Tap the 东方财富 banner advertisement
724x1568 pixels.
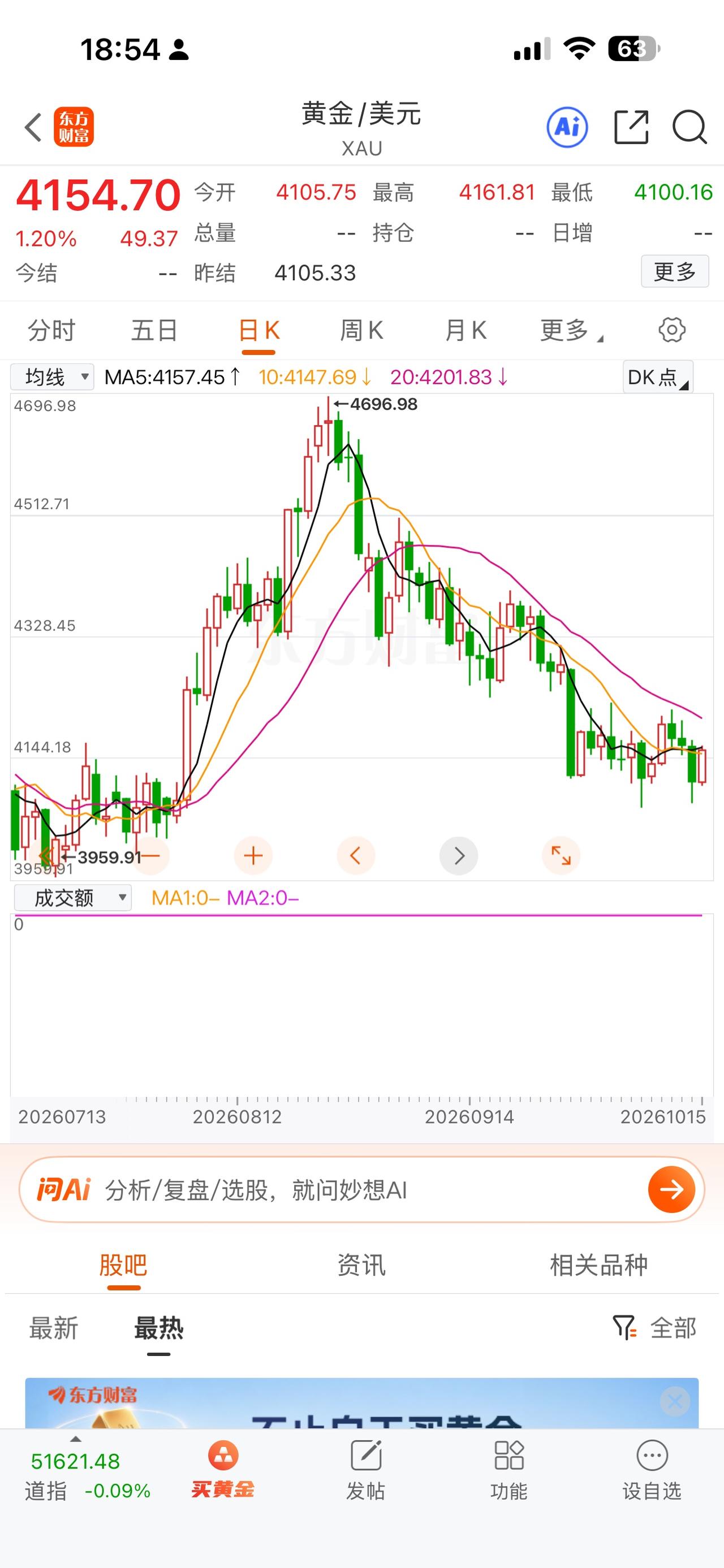click(x=361, y=1403)
